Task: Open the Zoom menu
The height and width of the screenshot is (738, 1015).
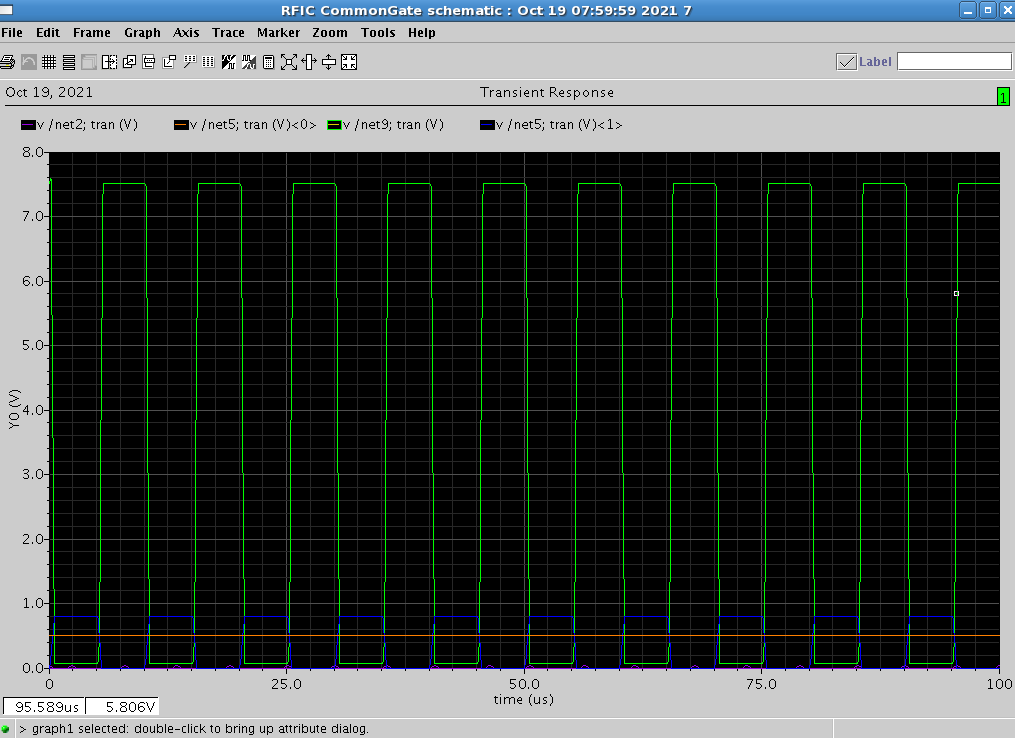Action: point(330,32)
